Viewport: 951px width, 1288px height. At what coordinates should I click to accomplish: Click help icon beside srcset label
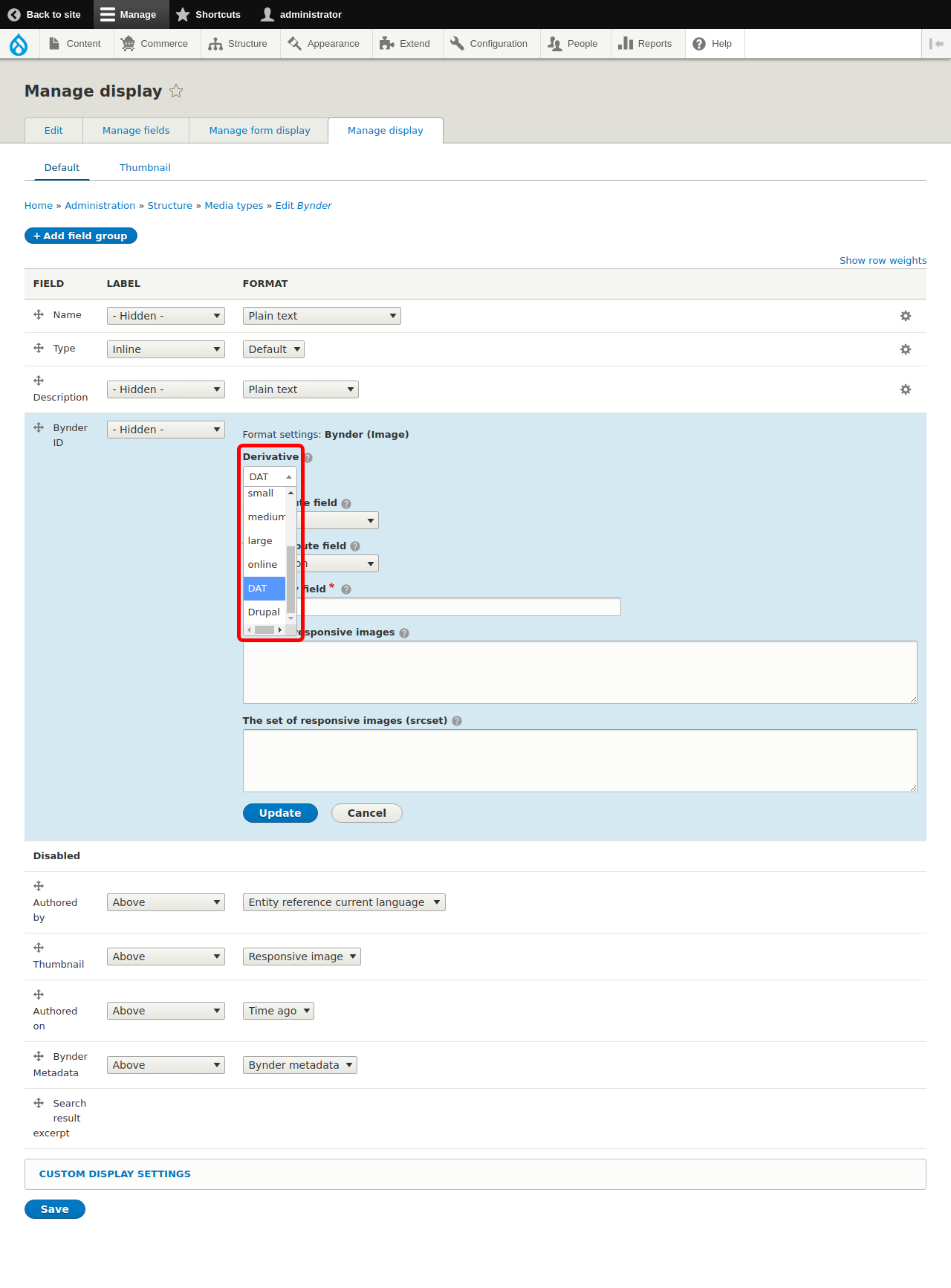point(457,721)
